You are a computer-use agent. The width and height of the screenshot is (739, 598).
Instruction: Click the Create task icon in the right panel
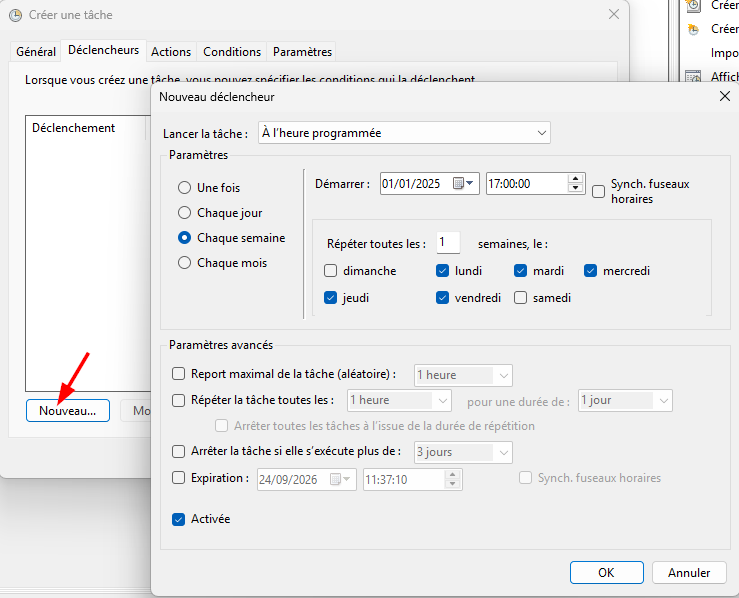click(x=692, y=28)
